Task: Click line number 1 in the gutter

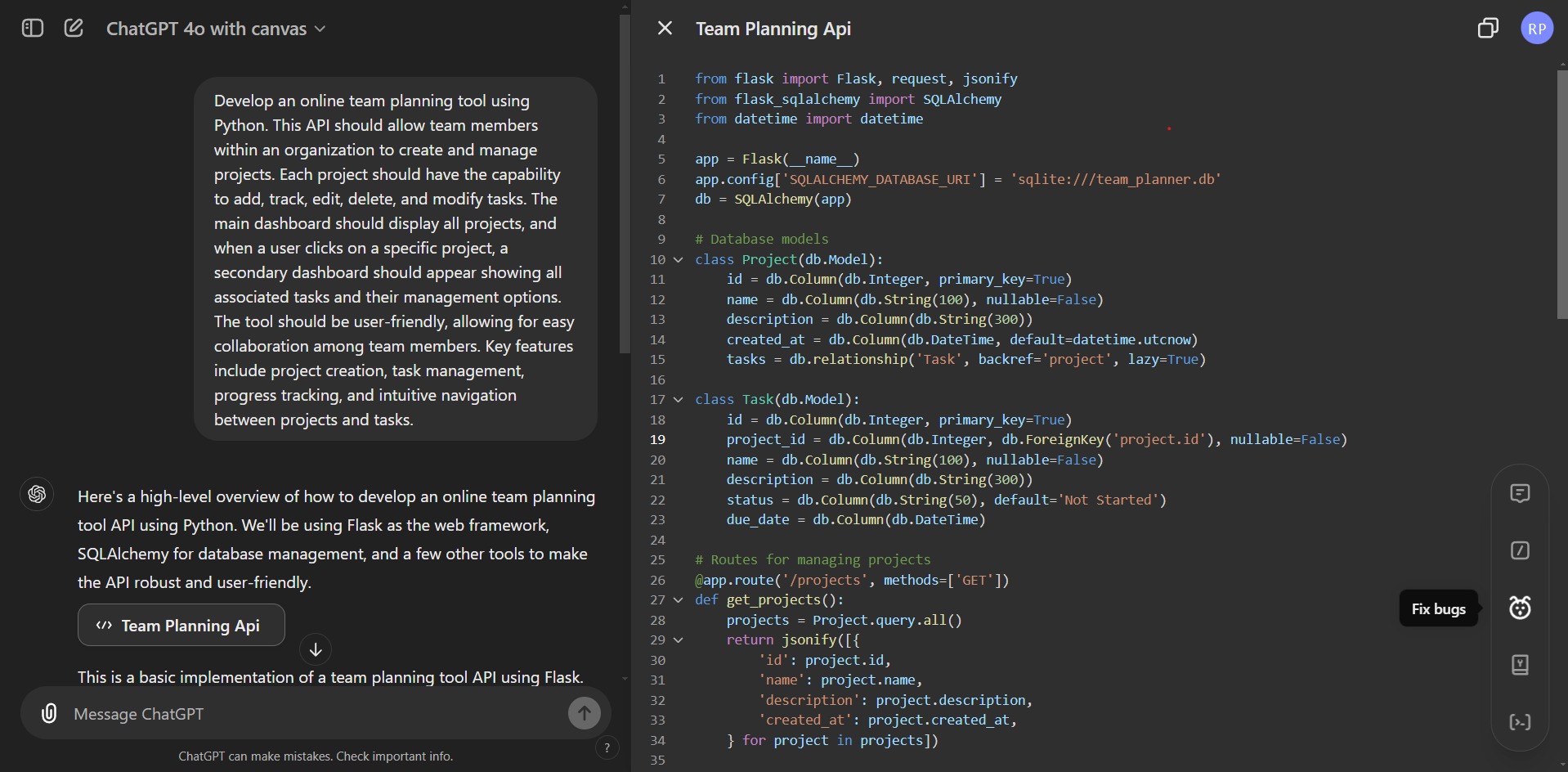Action: point(661,79)
